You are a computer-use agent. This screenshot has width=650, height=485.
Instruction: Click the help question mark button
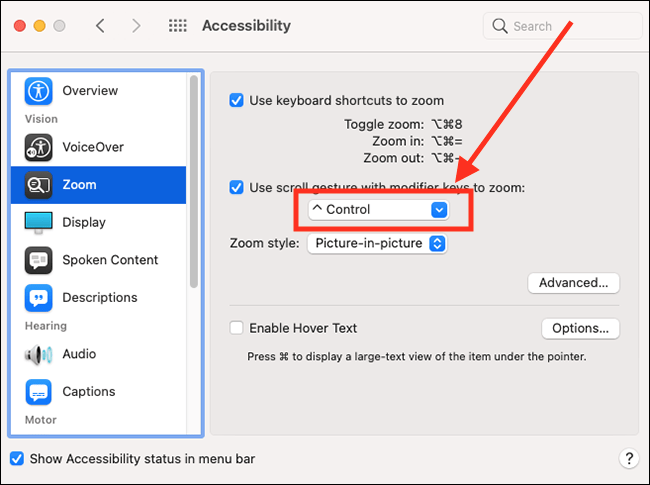point(628,459)
